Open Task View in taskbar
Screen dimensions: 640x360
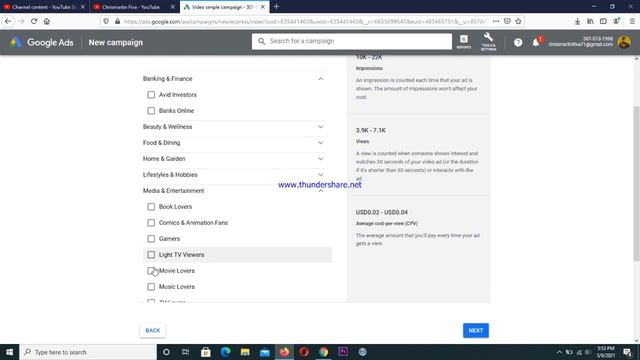tap(186, 352)
